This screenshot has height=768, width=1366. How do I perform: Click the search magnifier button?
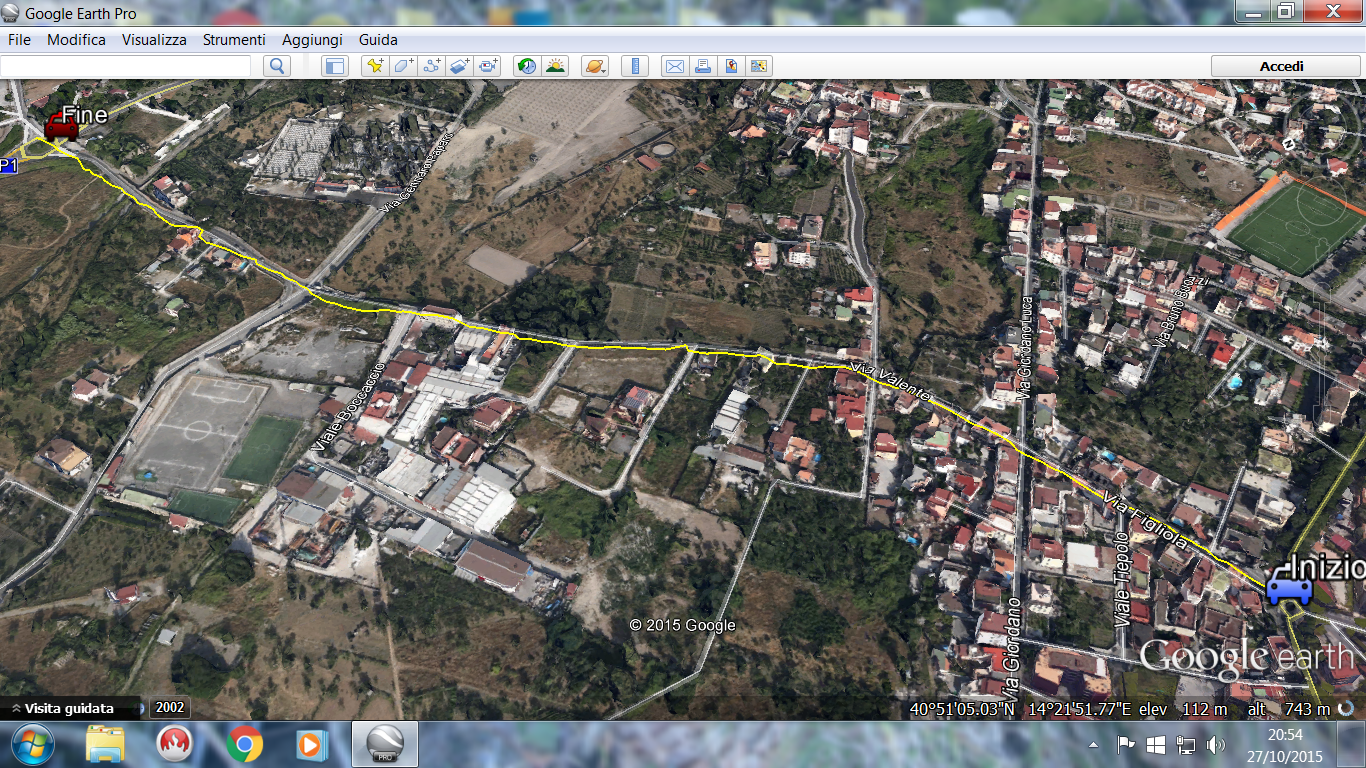tap(277, 66)
